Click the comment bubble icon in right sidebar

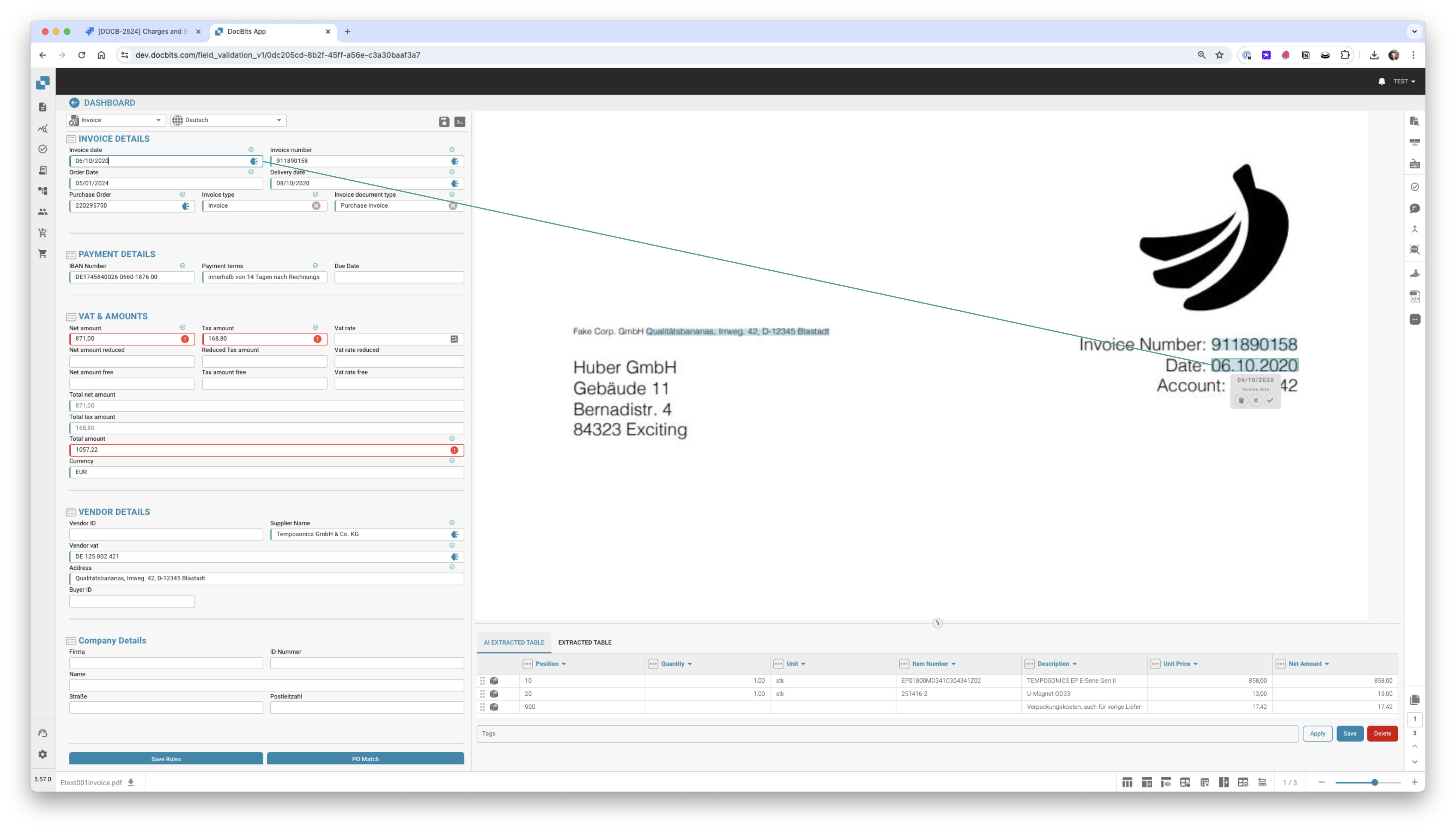(x=1414, y=209)
